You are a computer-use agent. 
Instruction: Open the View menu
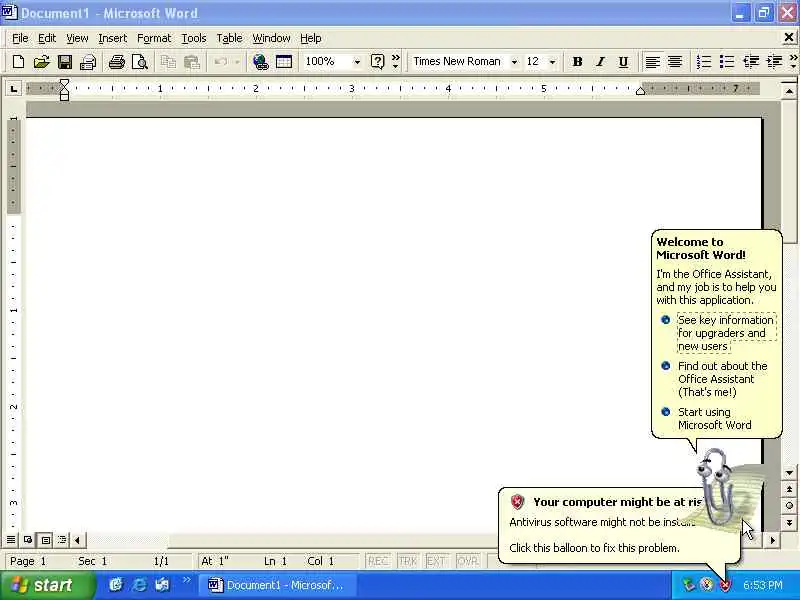coord(77,38)
